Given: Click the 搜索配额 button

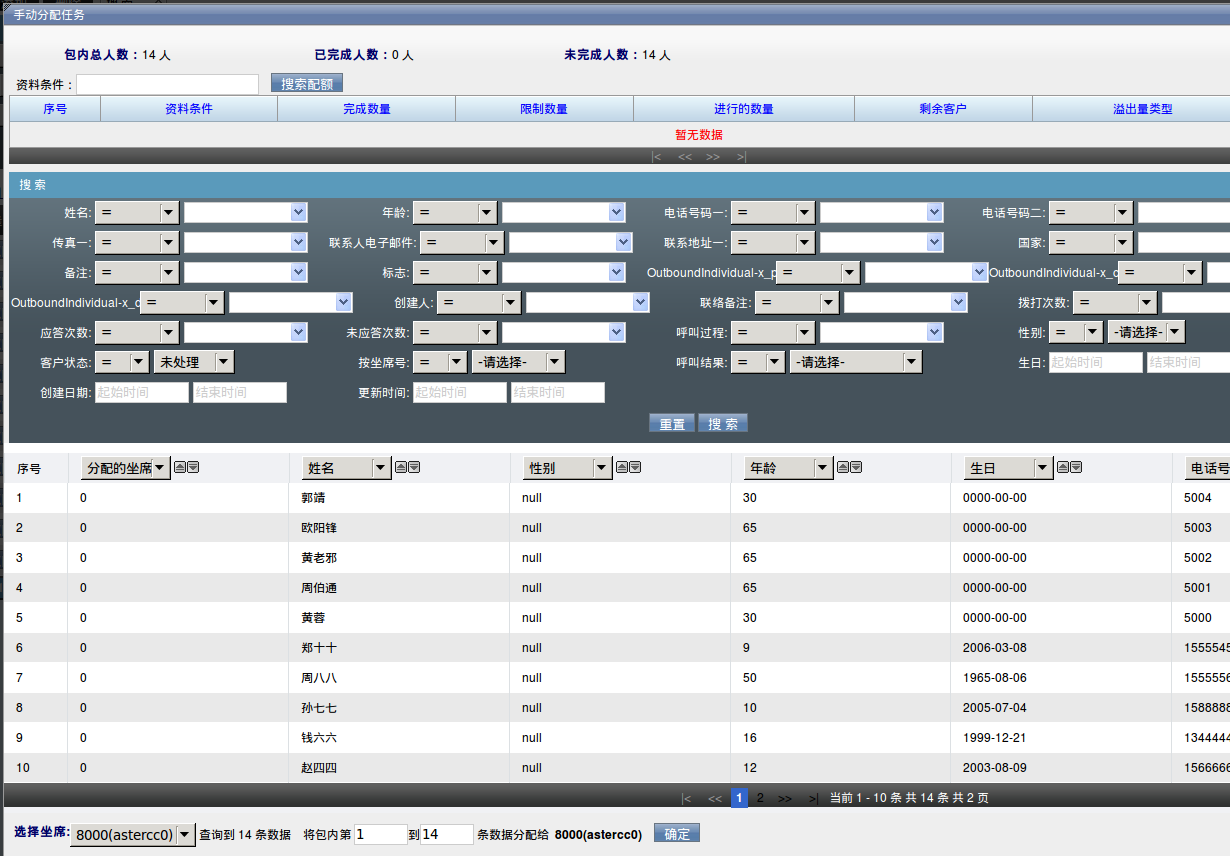Looking at the screenshot, I should pos(307,84).
